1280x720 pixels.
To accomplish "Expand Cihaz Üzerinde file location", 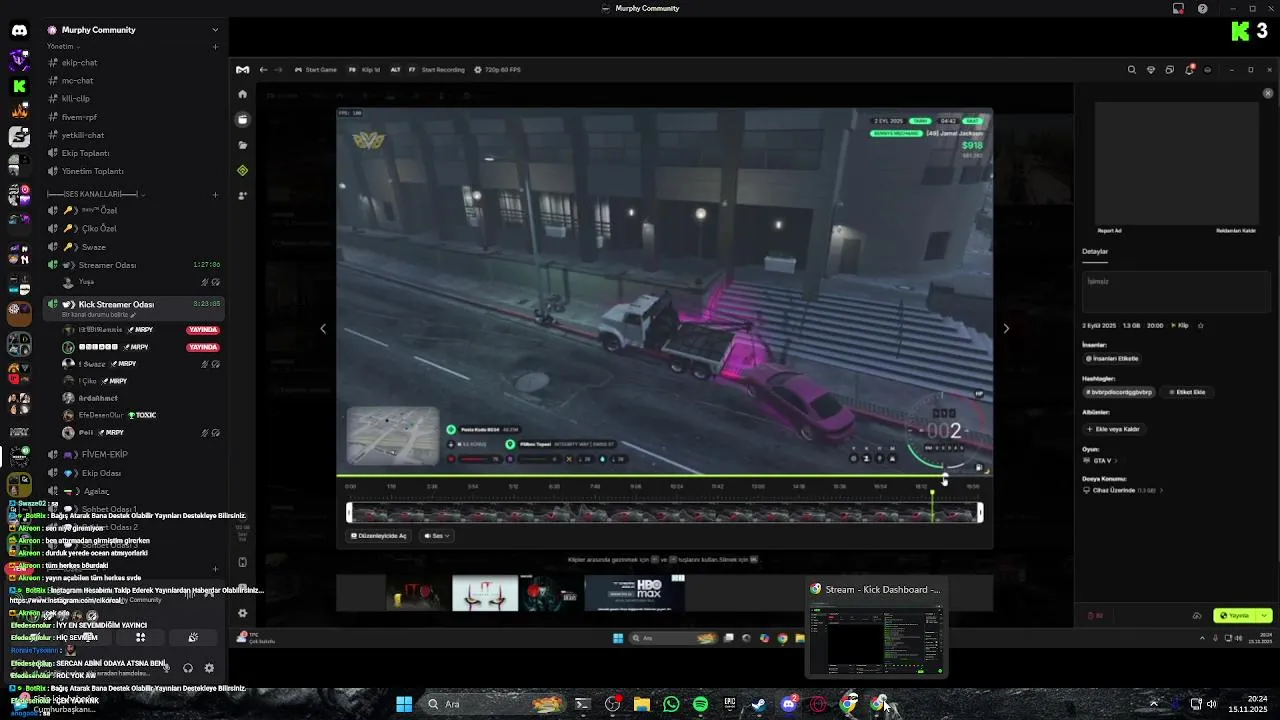I will point(1124,490).
